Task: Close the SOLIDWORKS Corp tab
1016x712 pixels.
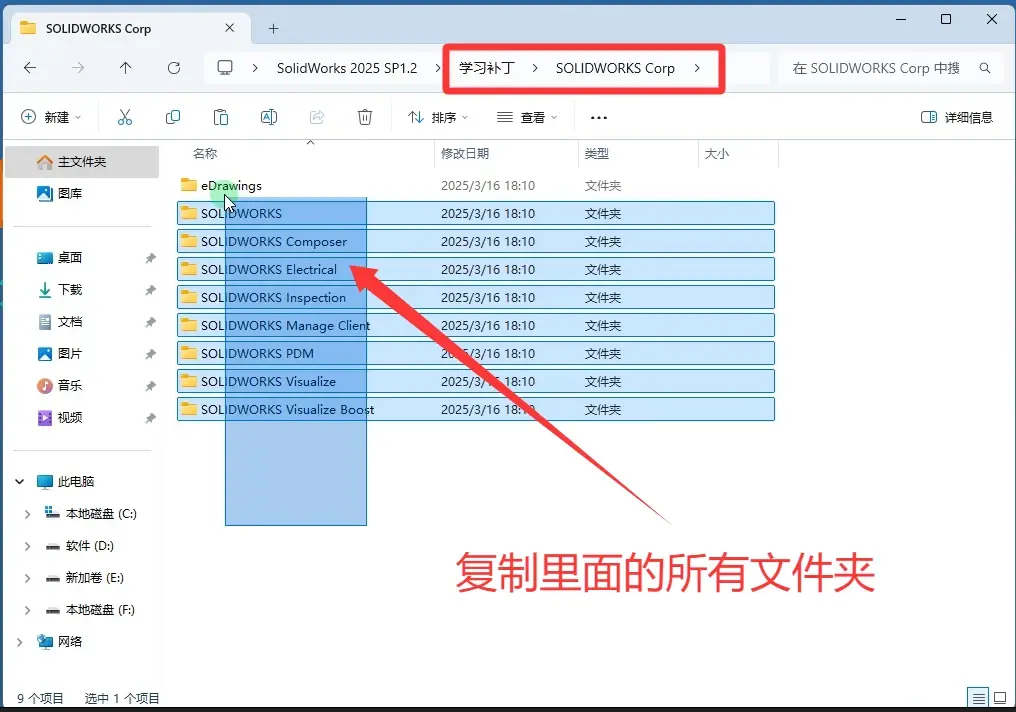Action: (x=229, y=28)
